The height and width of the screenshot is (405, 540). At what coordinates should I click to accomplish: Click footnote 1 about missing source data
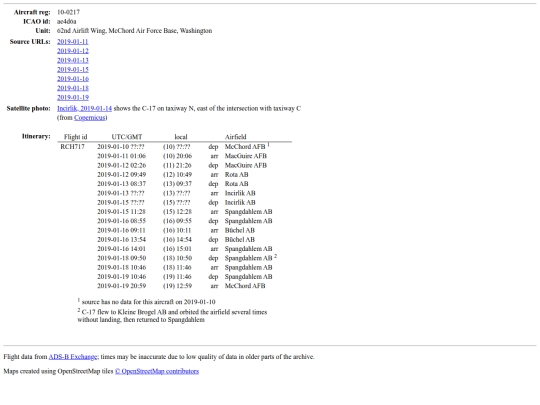click(x=146, y=302)
